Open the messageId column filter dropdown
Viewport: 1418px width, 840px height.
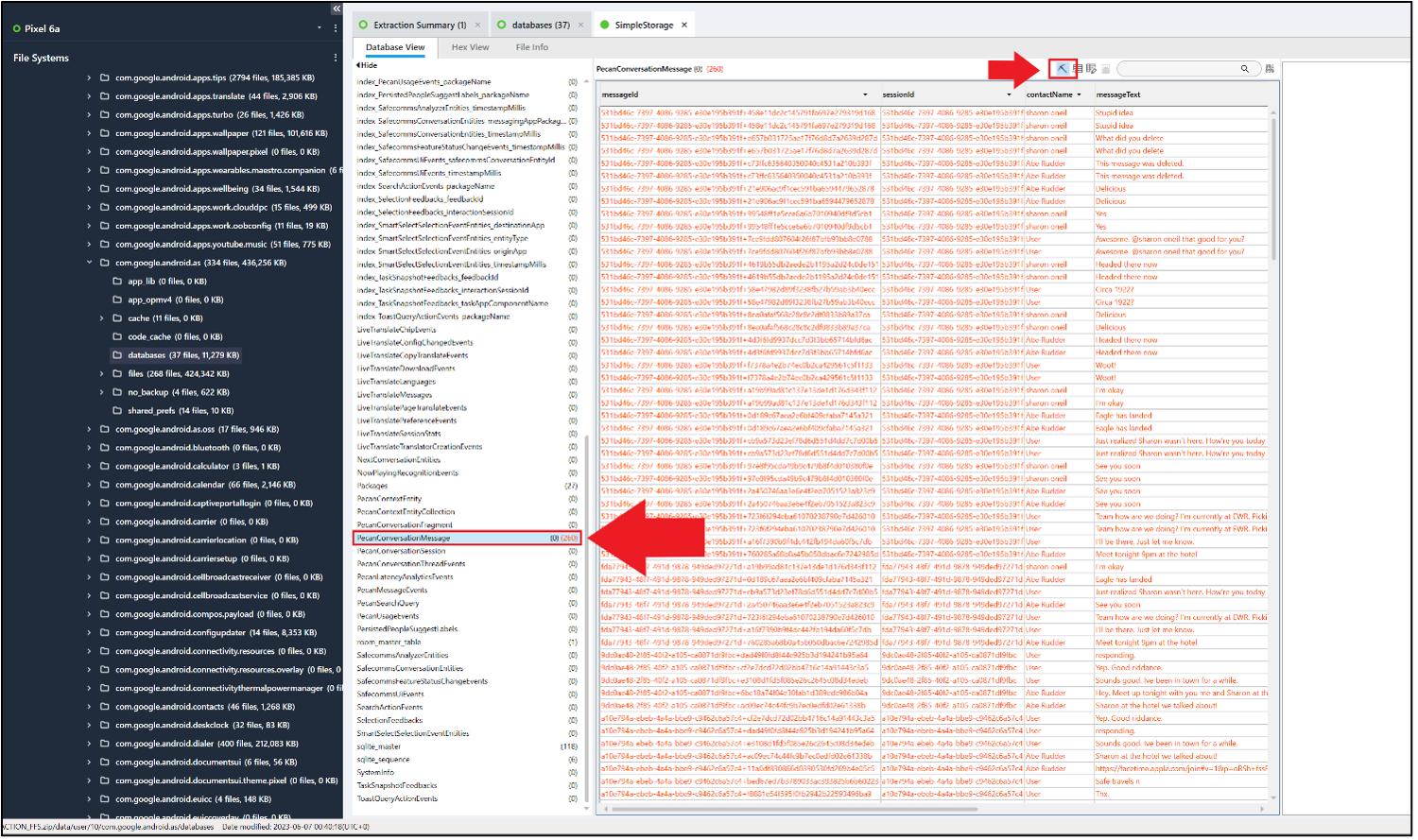coord(865,94)
